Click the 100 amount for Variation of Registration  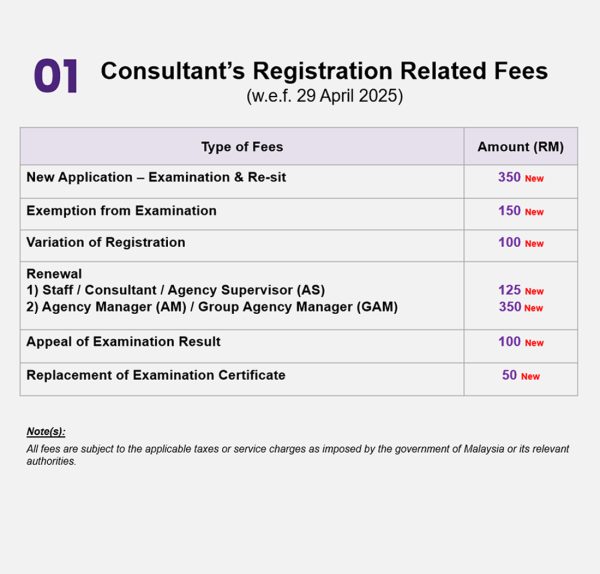[509, 242]
